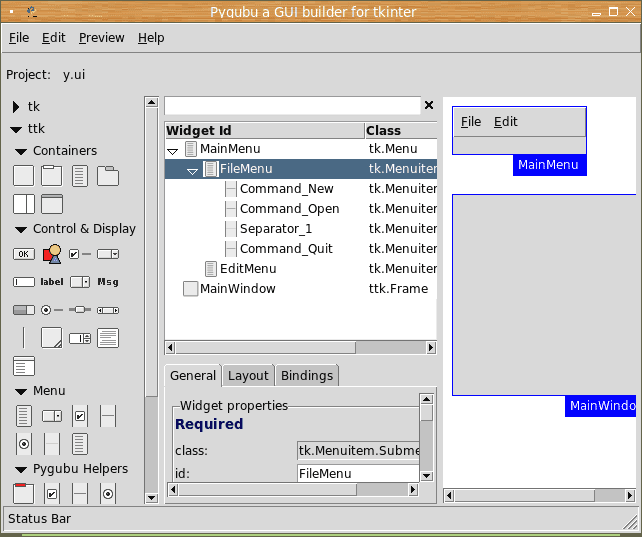This screenshot has width=642, height=537.
Task: Open the Edit menu in the menu bar
Action: (x=54, y=38)
